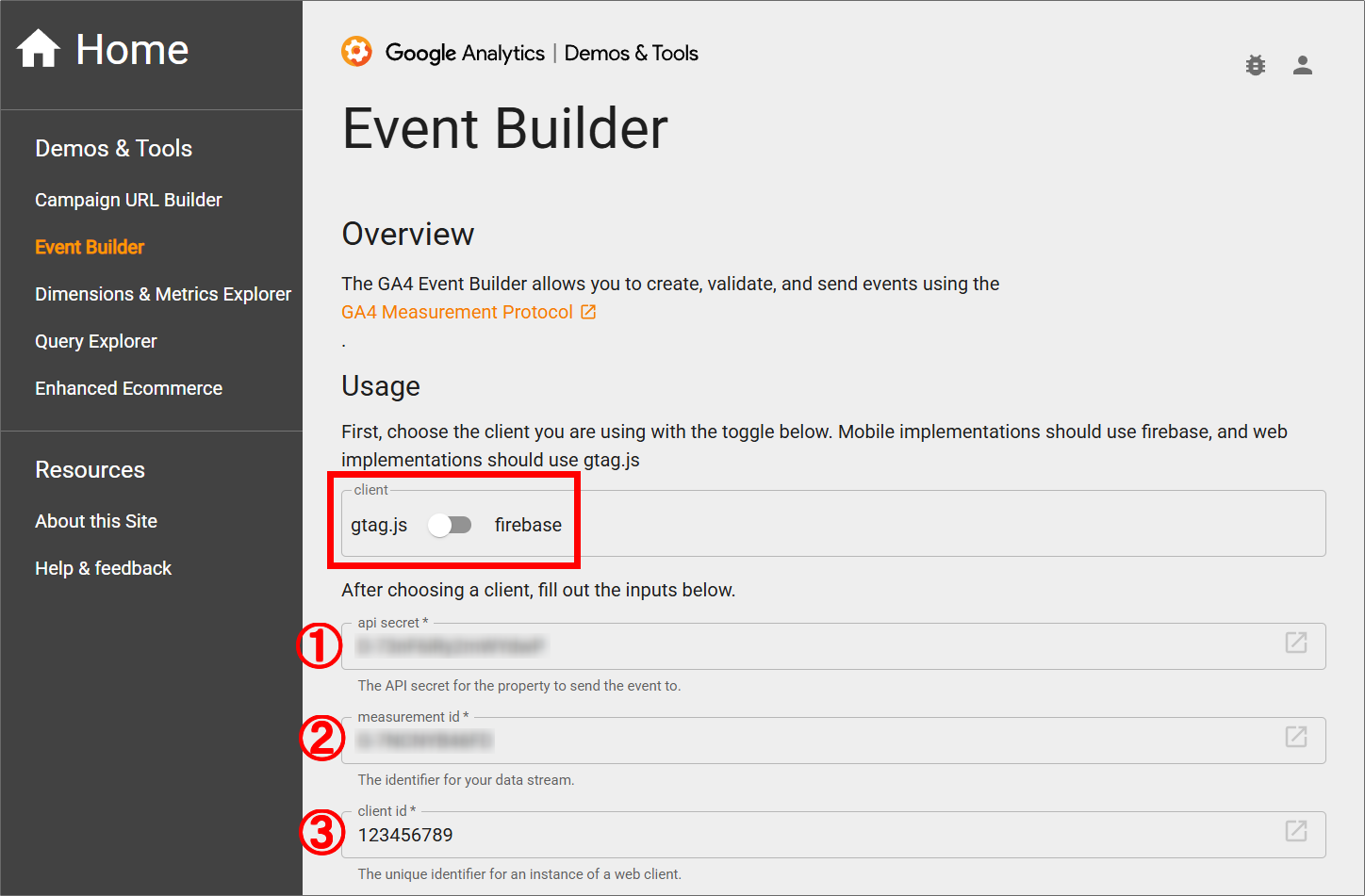The image size is (1365, 896).
Task: Click external-link icon in client id field
Action: [1295, 831]
